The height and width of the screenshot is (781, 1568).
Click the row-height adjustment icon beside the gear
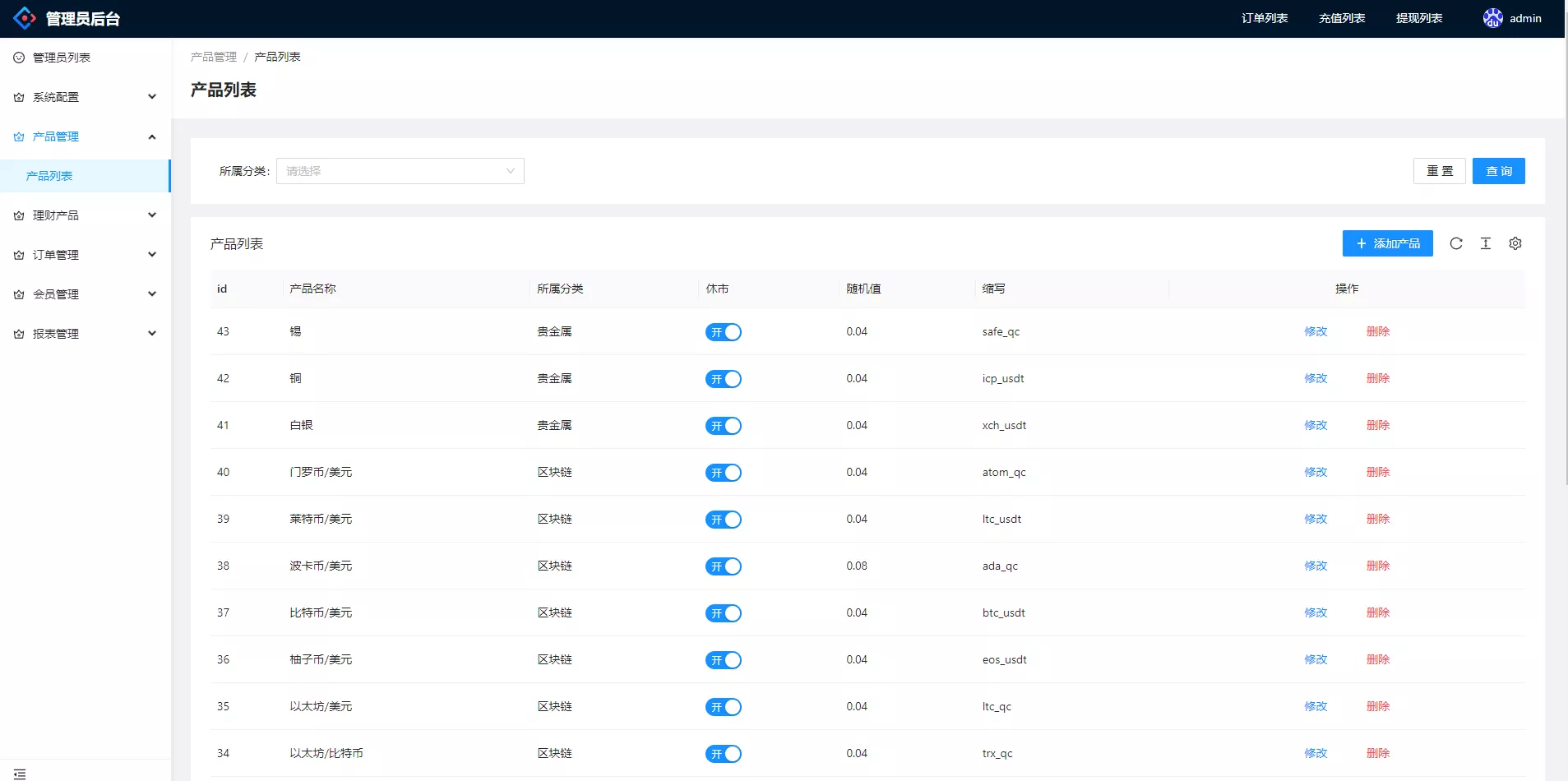coord(1486,243)
